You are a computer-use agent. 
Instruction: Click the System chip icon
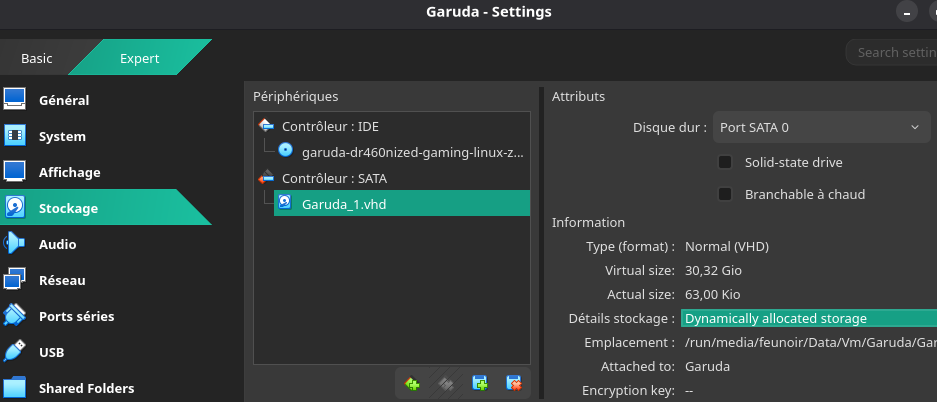(x=15, y=136)
